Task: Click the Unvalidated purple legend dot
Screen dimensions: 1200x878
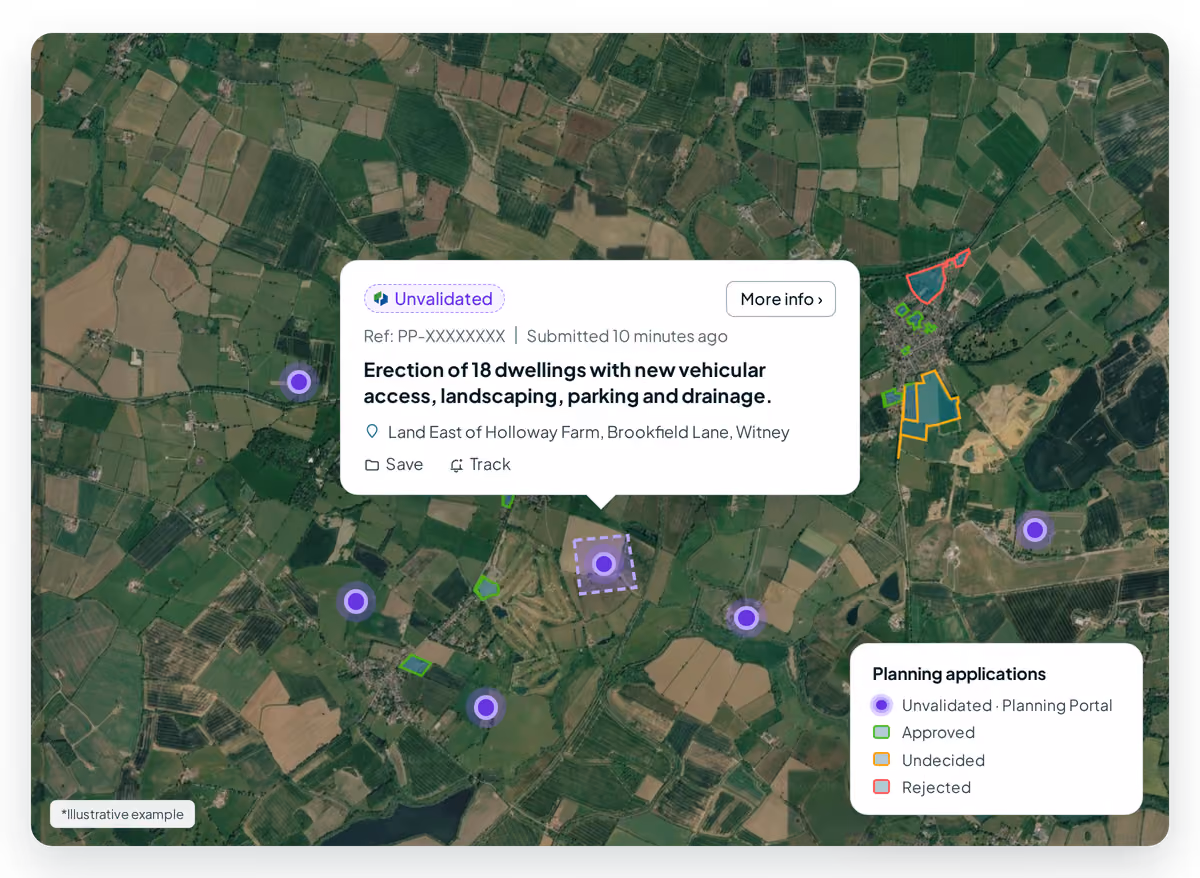Action: point(881,705)
